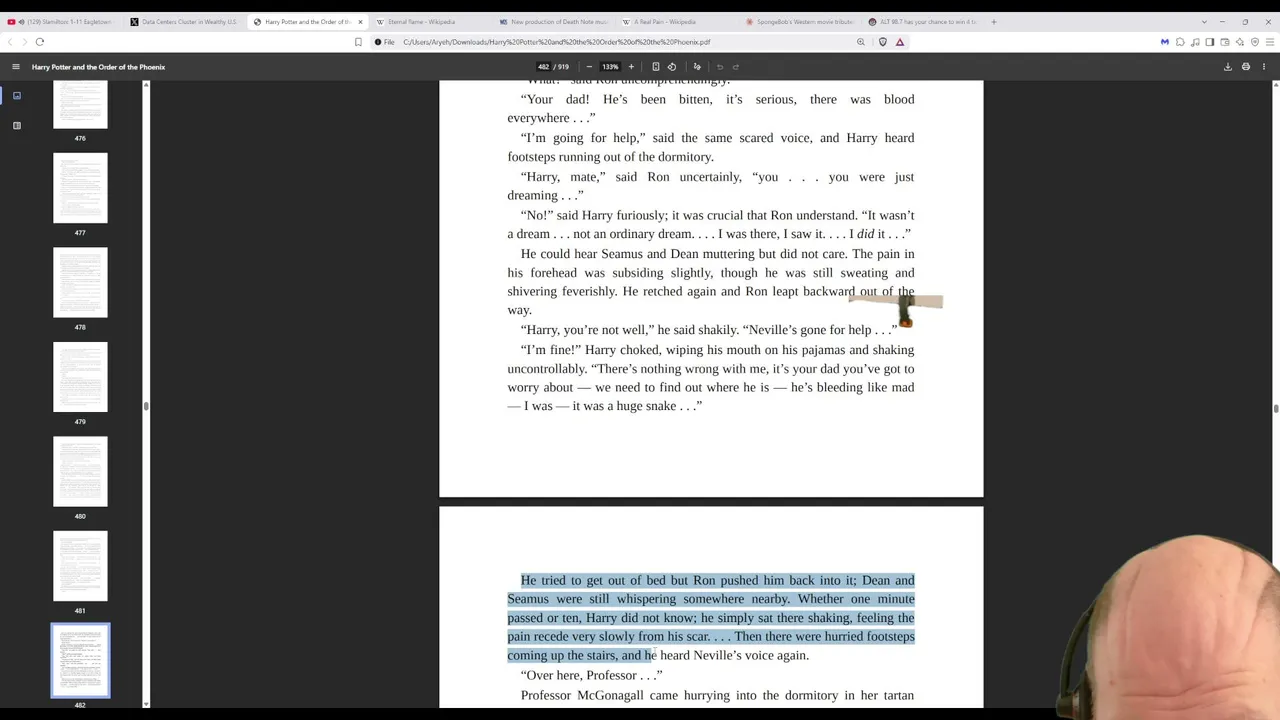The height and width of the screenshot is (720, 1280).
Task: Go forward in browser history
Action: coord(24,42)
